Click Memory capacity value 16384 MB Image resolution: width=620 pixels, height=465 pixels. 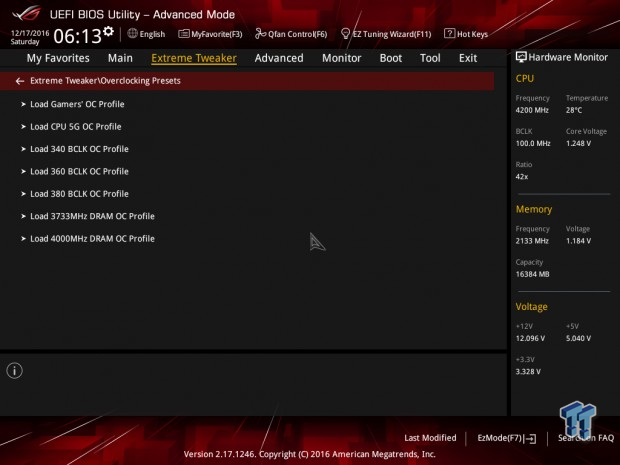533,274
